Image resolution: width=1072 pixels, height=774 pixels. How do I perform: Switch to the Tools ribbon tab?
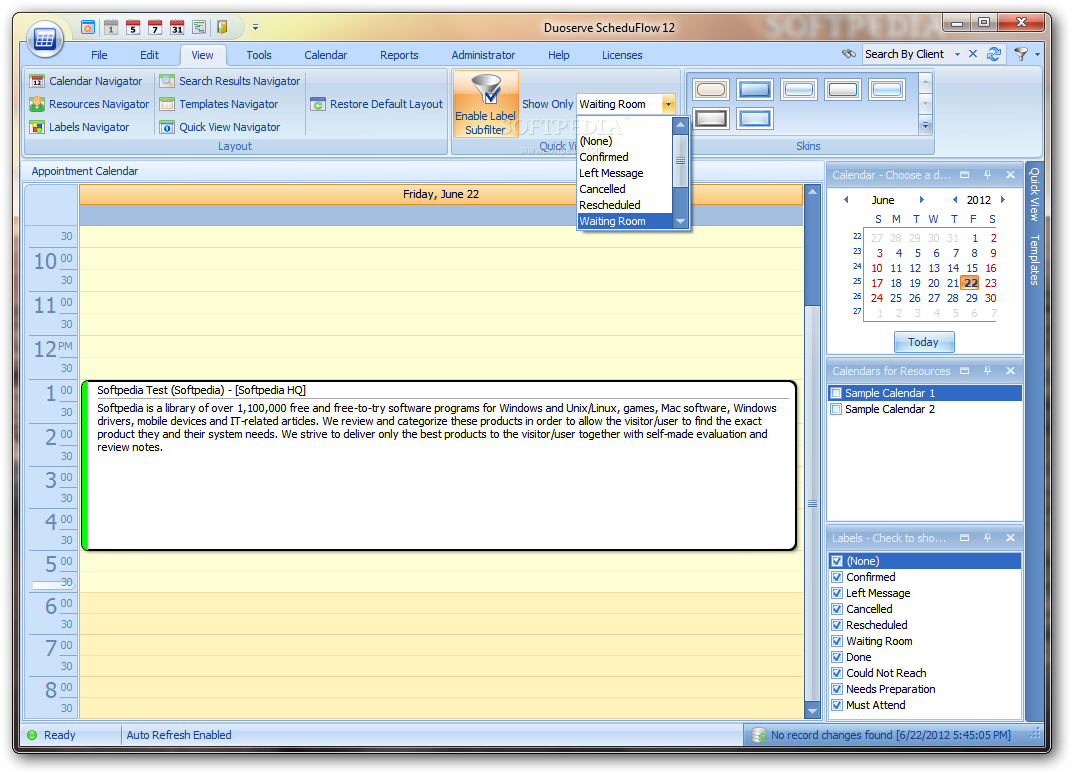(258, 55)
